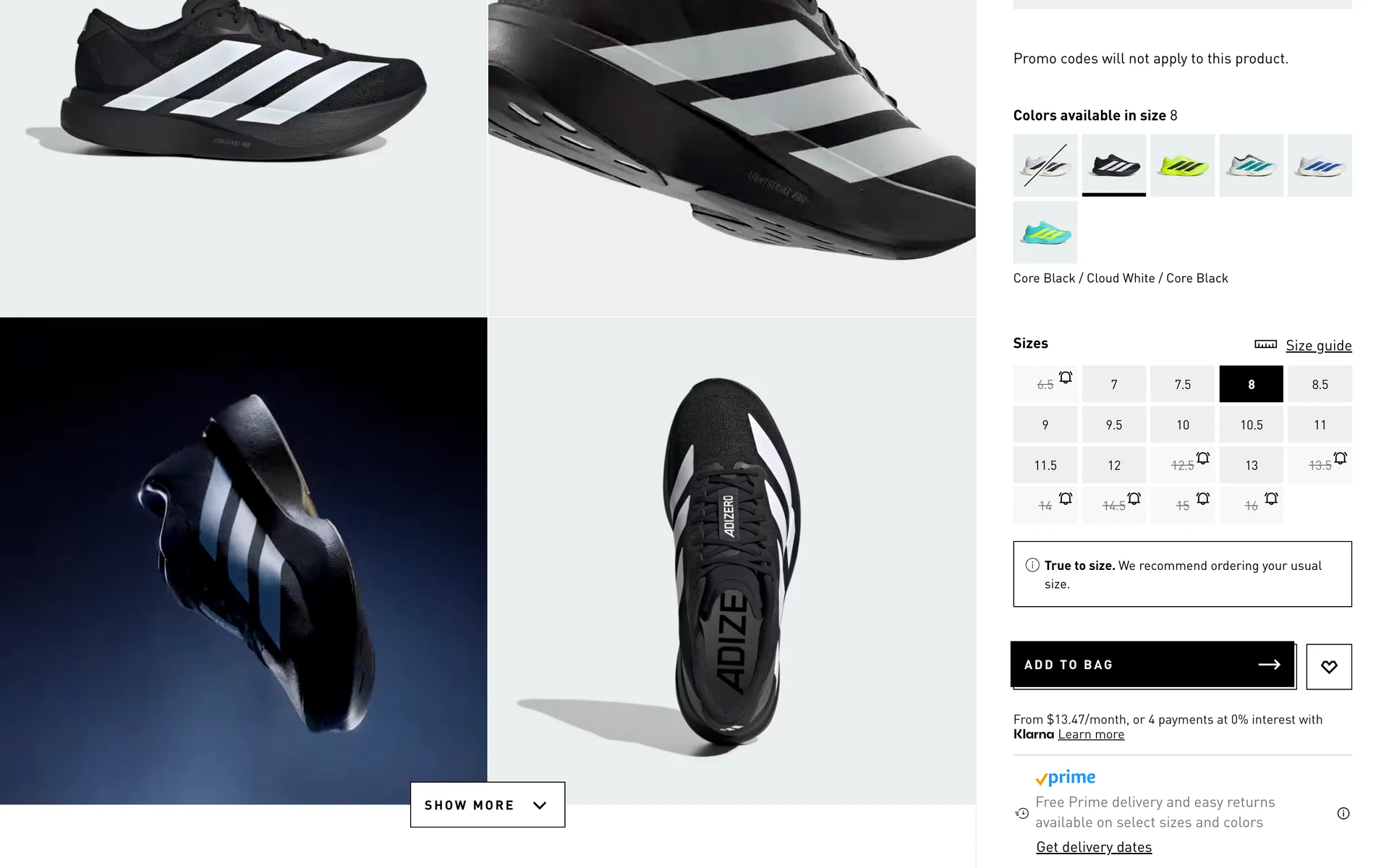Click the notify bell on size 13.5
Viewport: 1389px width, 868px height.
1340,458
